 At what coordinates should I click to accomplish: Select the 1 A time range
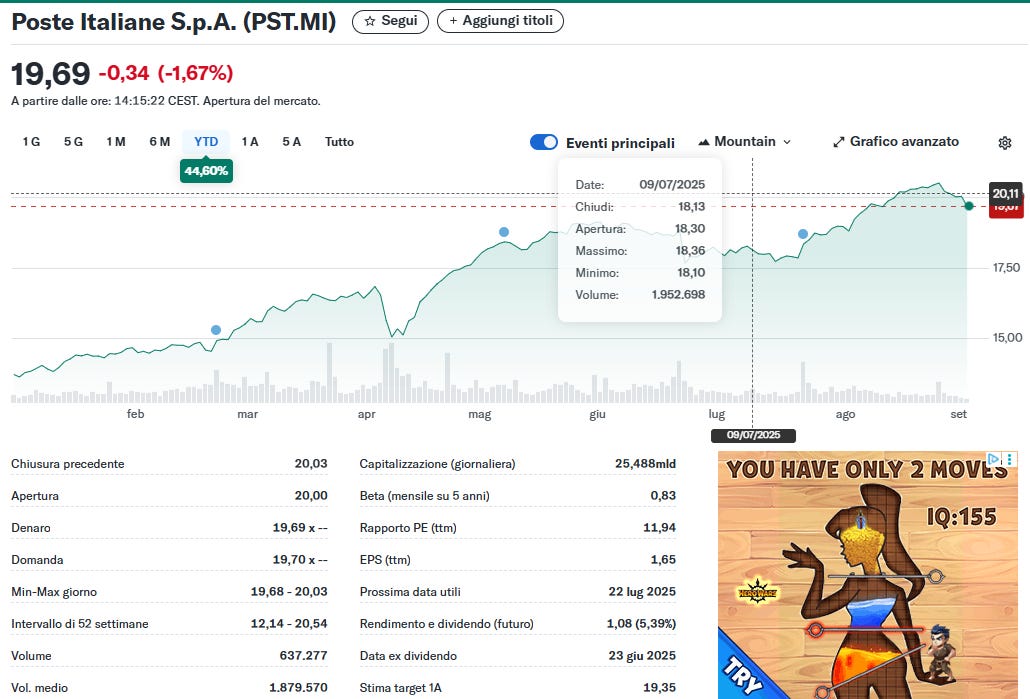pos(250,142)
